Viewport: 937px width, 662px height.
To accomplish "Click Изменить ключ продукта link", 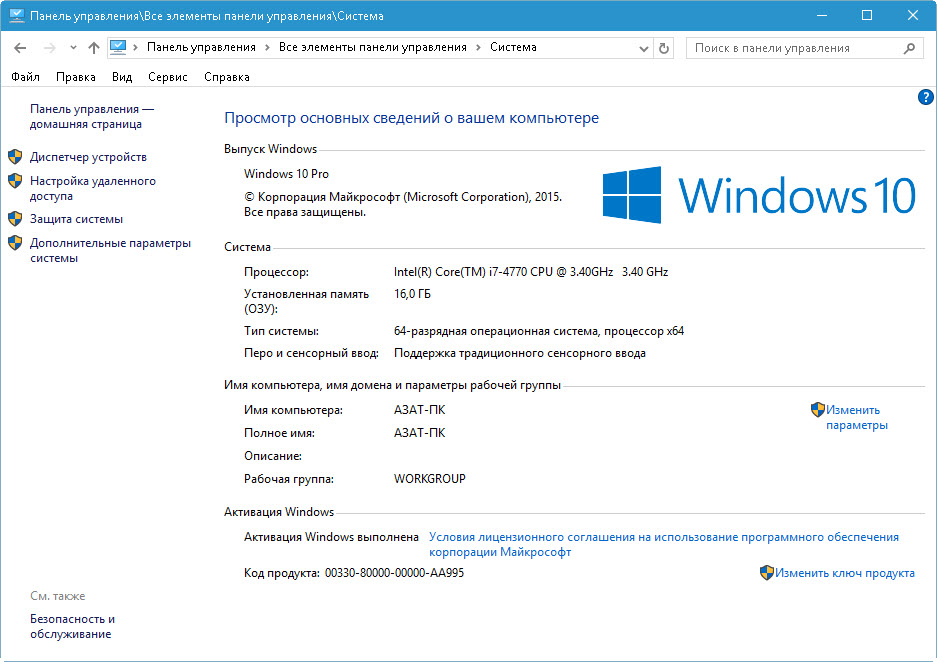I will (844, 573).
